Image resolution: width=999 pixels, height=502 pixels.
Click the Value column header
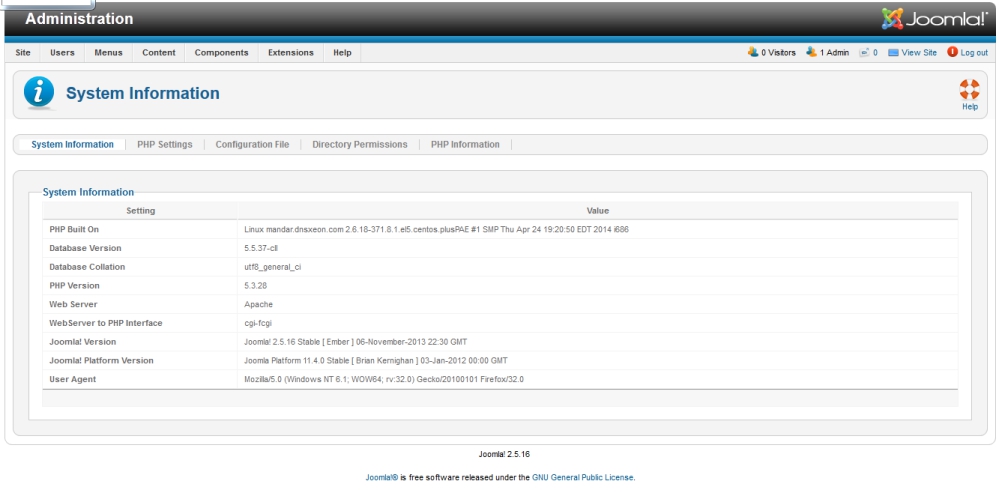(x=598, y=211)
